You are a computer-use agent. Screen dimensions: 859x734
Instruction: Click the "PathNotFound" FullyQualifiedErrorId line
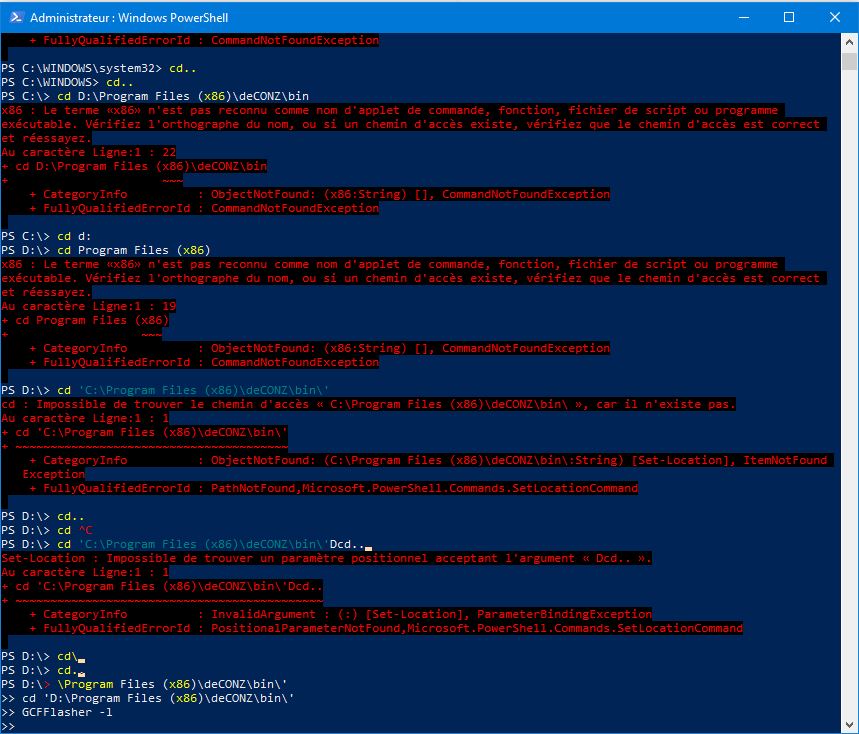pyautogui.click(x=334, y=488)
